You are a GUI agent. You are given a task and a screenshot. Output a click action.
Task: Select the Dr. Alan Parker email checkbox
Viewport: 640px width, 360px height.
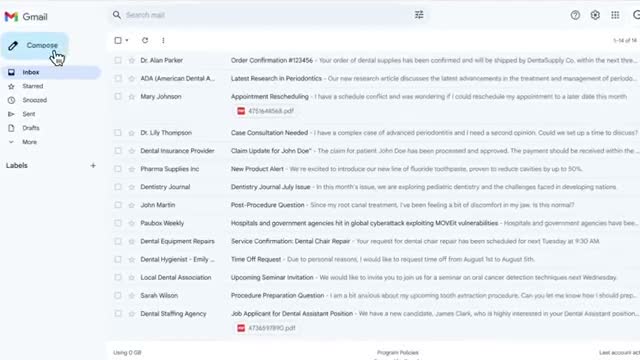118,60
